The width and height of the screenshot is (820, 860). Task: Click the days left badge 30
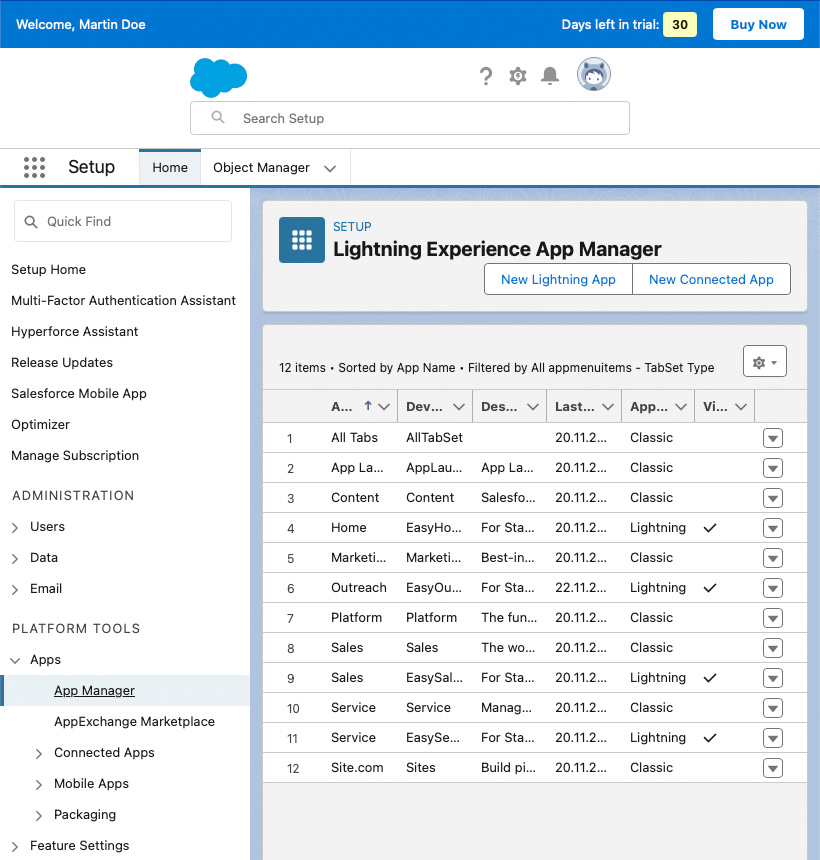680,24
